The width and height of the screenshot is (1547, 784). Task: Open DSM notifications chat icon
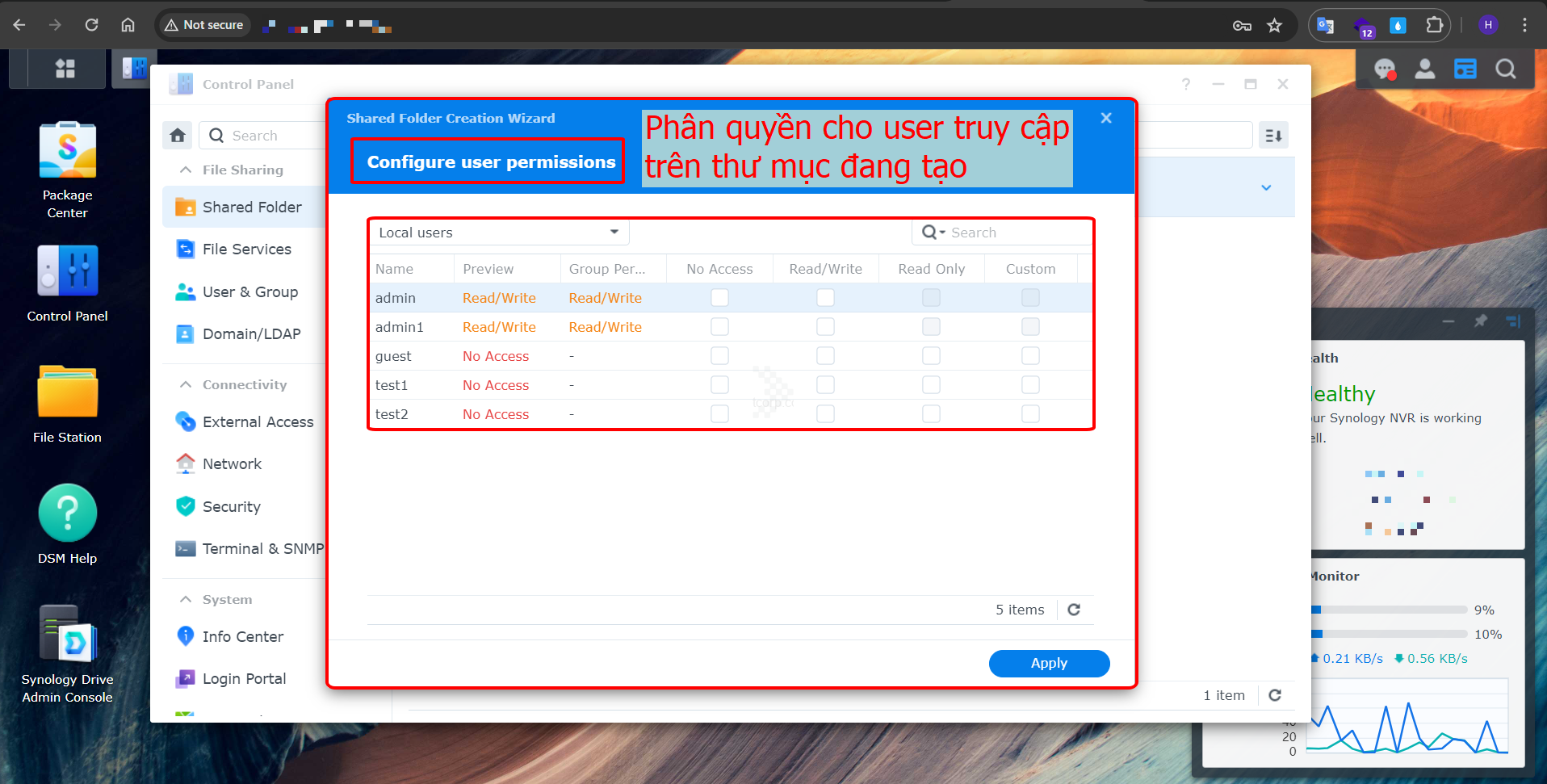click(1385, 69)
